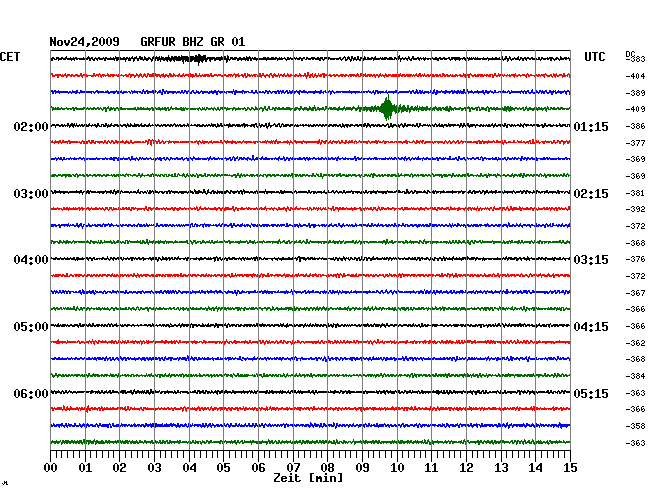Screen dimensions: 650x494
Task: Select the DC offset value -362
Action: point(635,343)
